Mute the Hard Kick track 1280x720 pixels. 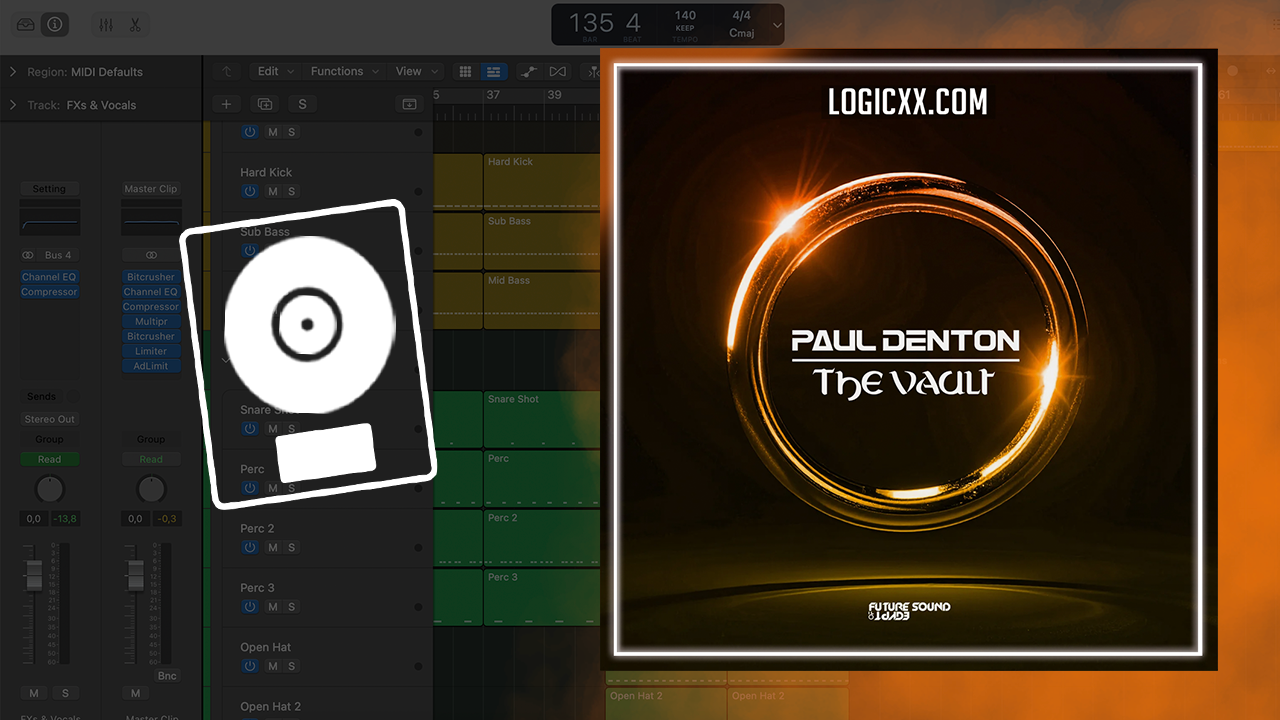(272, 191)
